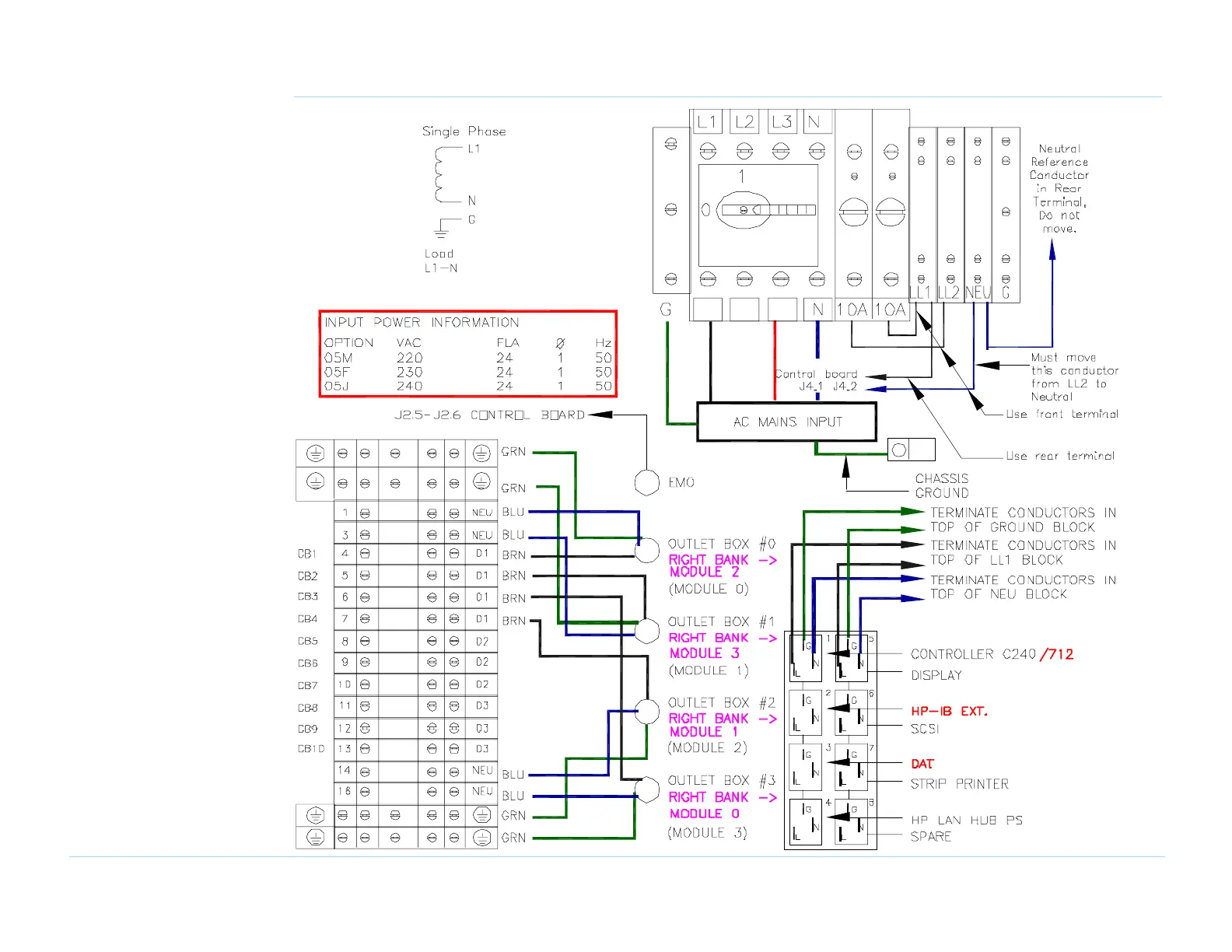Click the 'OUTLET BOX #0' label
The width and height of the screenshot is (1232, 952).
pyautogui.click(x=722, y=544)
